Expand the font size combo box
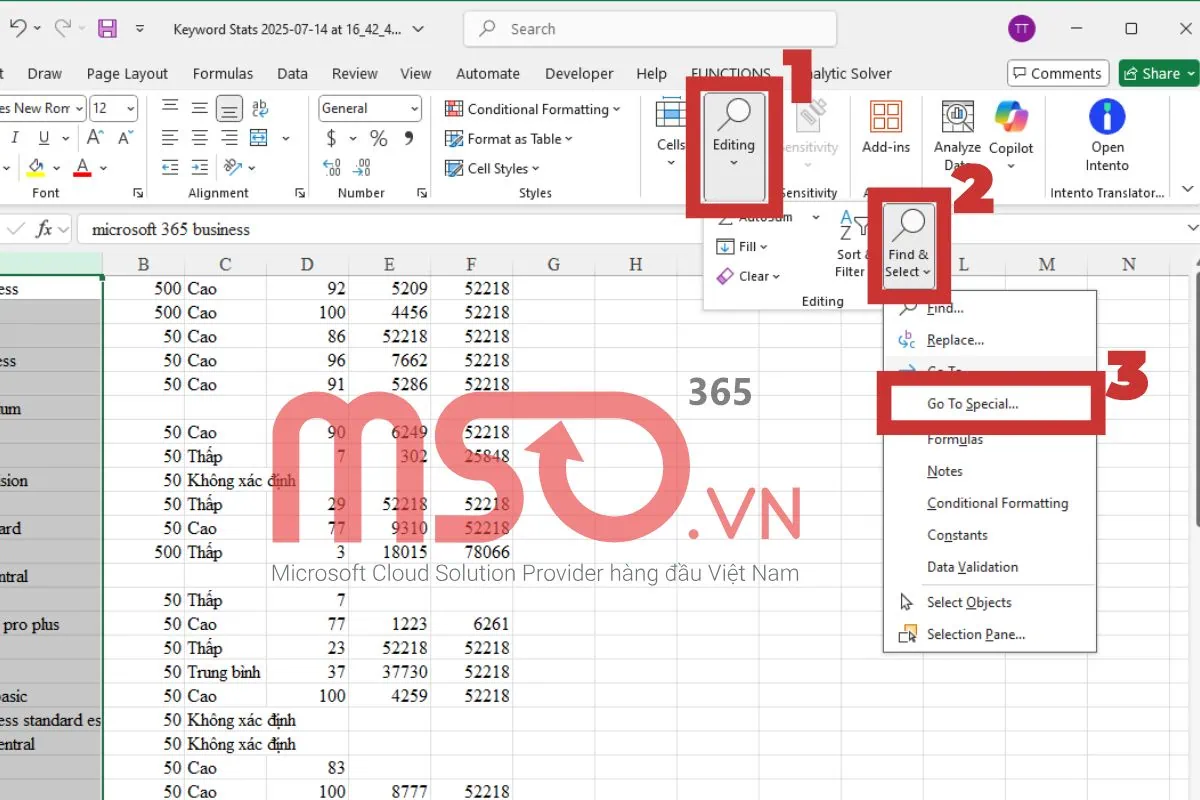Image resolution: width=1200 pixels, height=800 pixels. pyautogui.click(x=130, y=108)
